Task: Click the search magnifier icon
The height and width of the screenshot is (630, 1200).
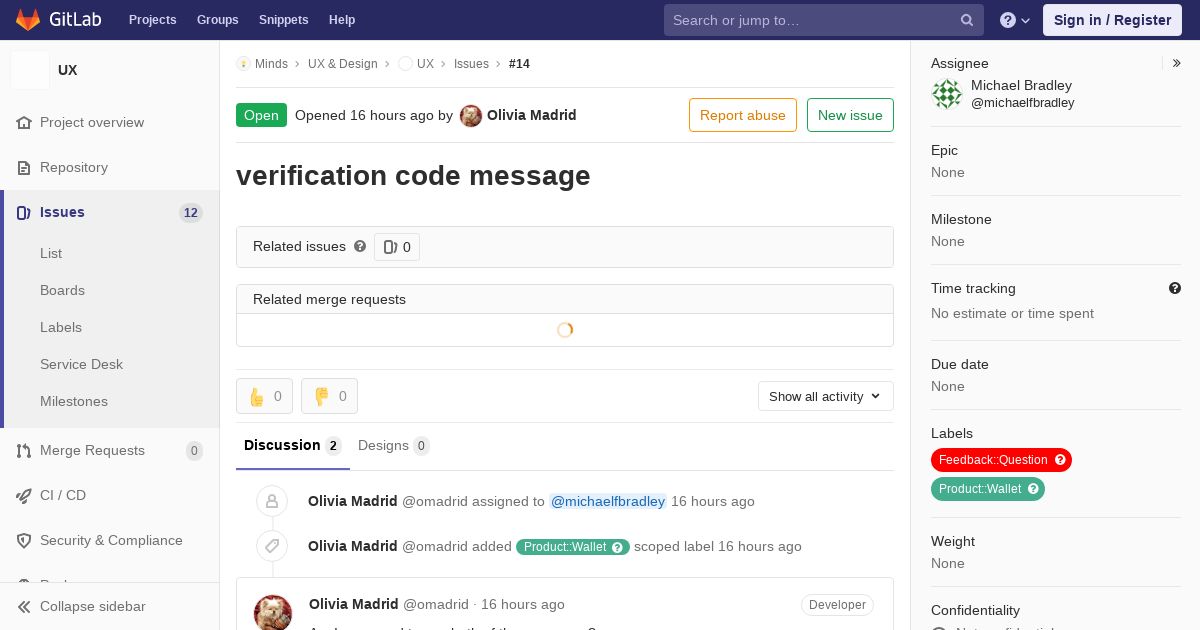Action: (x=967, y=20)
